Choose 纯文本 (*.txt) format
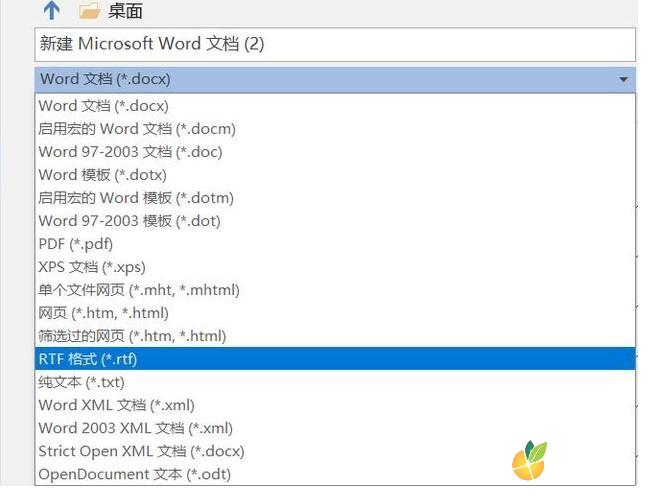The height and width of the screenshot is (495, 648). coord(335,382)
